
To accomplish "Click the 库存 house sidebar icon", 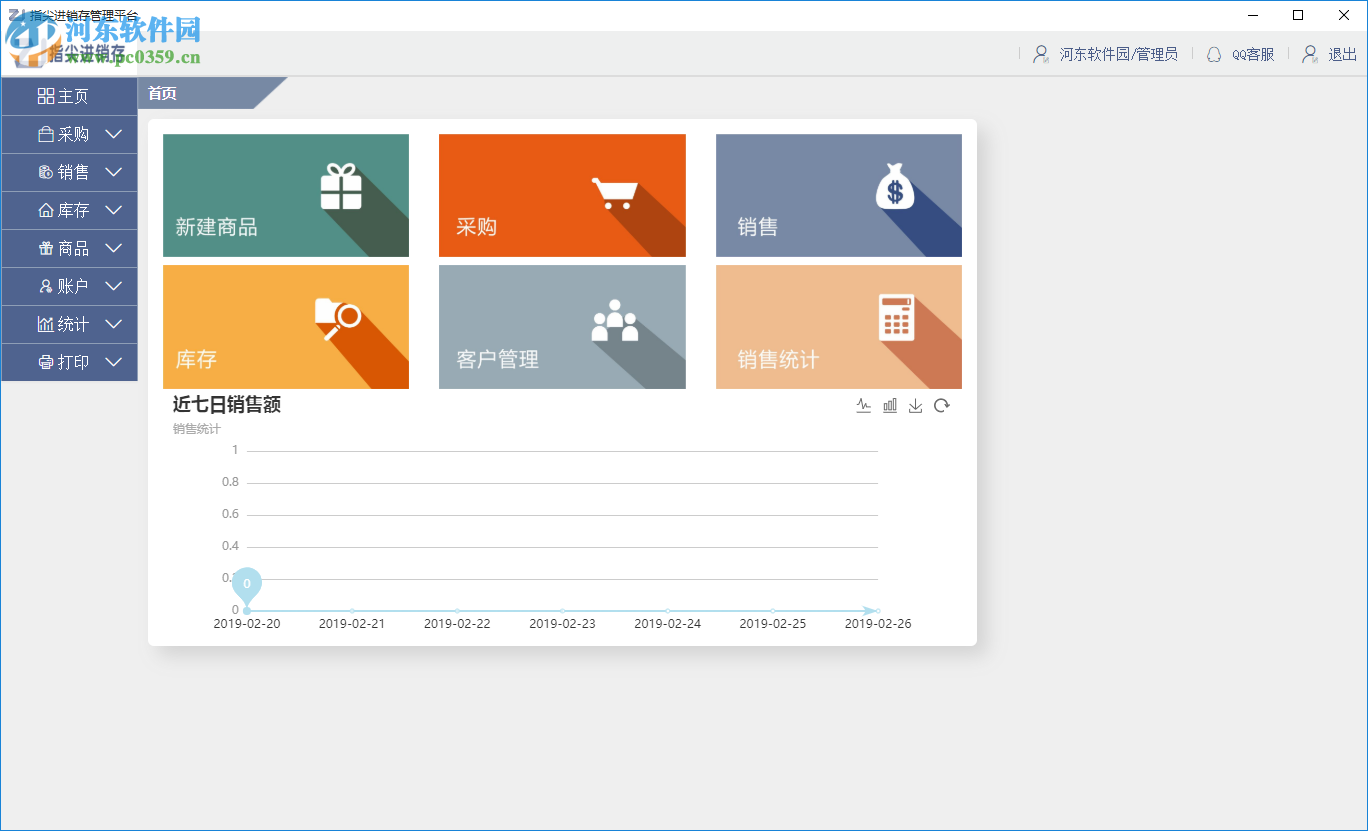I will pos(46,210).
